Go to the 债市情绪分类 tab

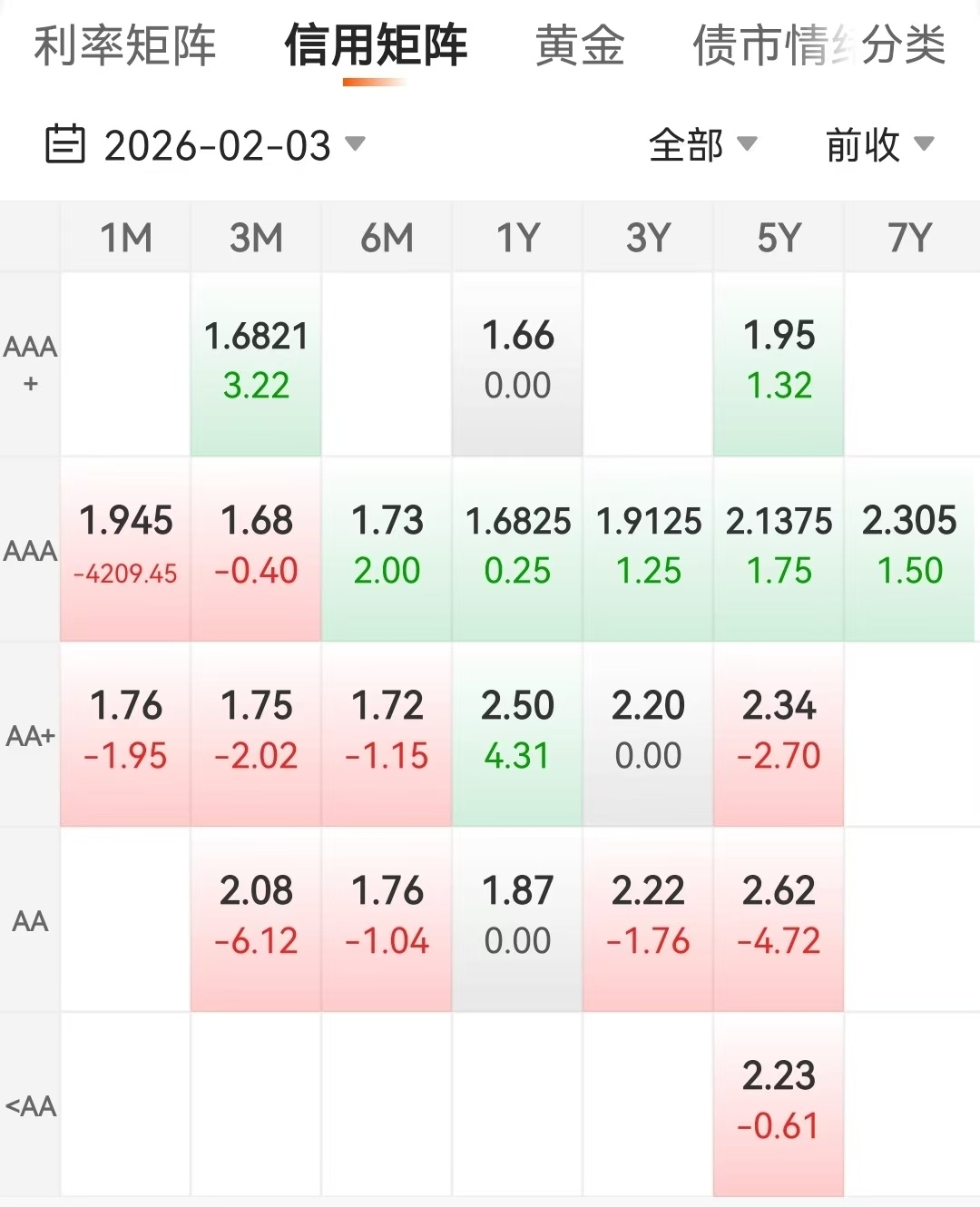(x=818, y=45)
